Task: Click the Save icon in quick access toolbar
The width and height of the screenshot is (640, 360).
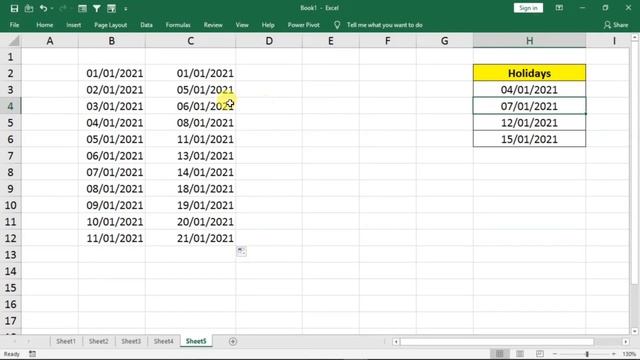Action: tap(14, 8)
